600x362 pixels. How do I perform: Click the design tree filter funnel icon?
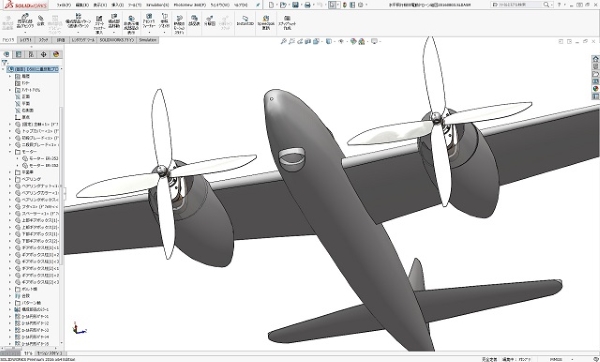5,62
